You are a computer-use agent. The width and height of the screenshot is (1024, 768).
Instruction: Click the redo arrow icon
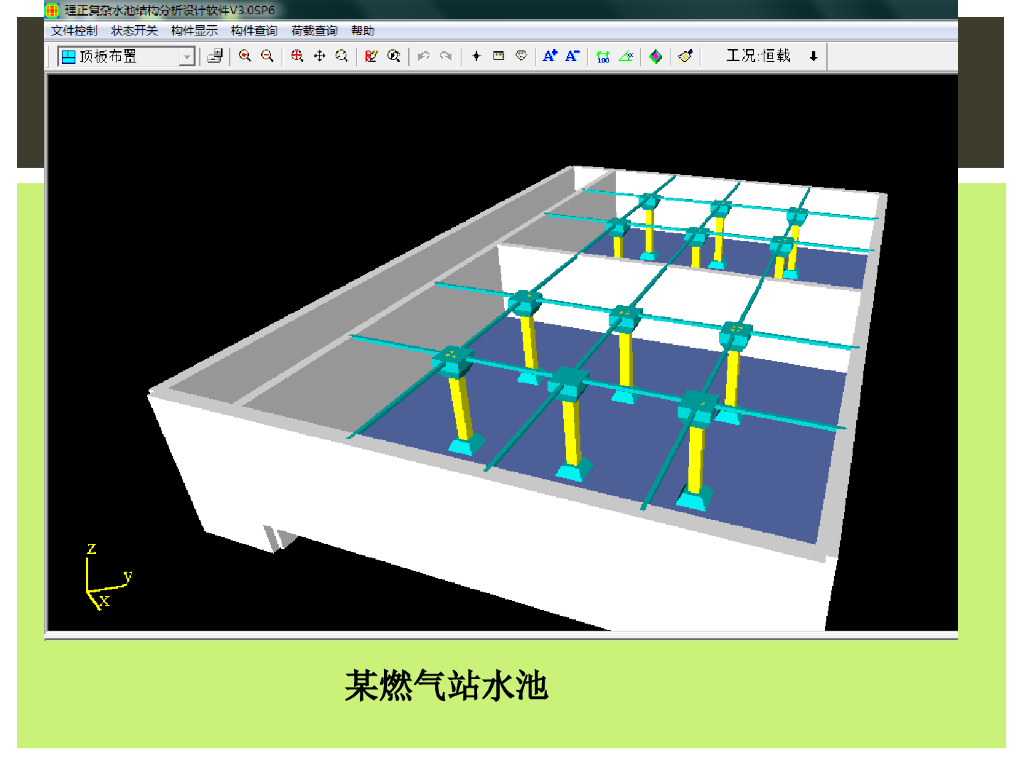(446, 56)
